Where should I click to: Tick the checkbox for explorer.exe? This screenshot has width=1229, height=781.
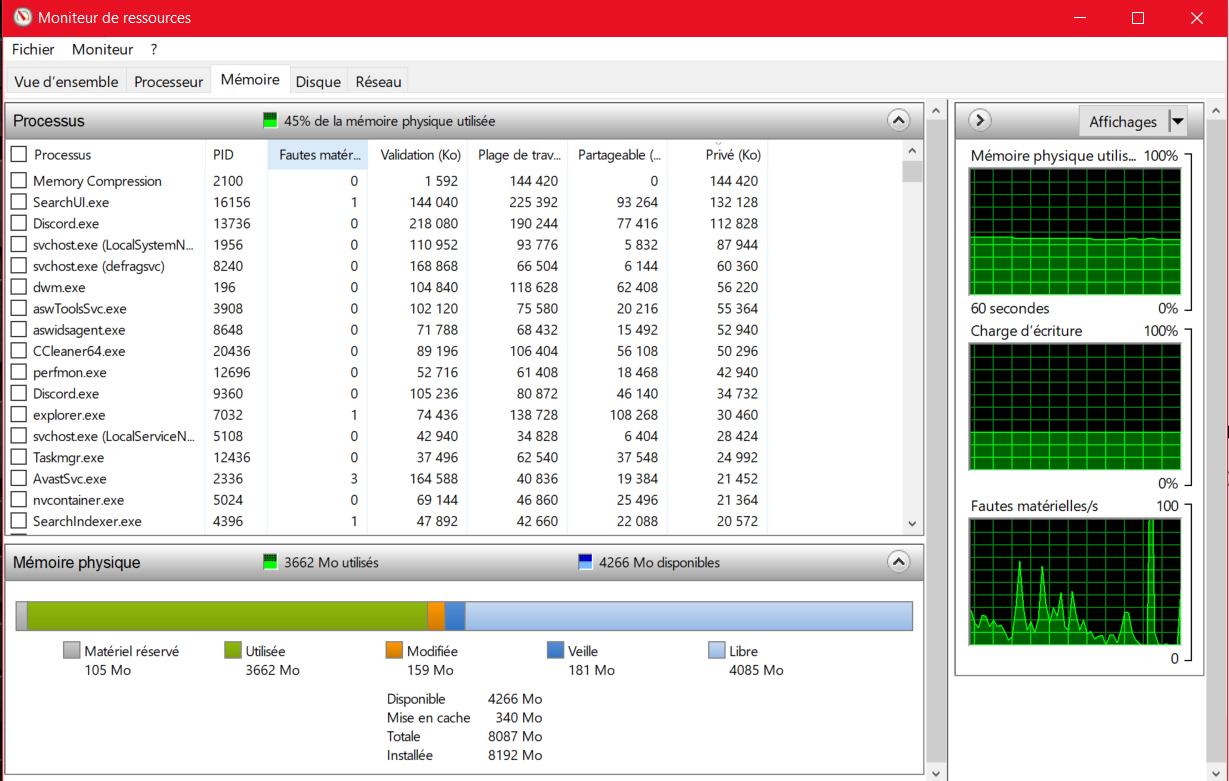pos(18,415)
